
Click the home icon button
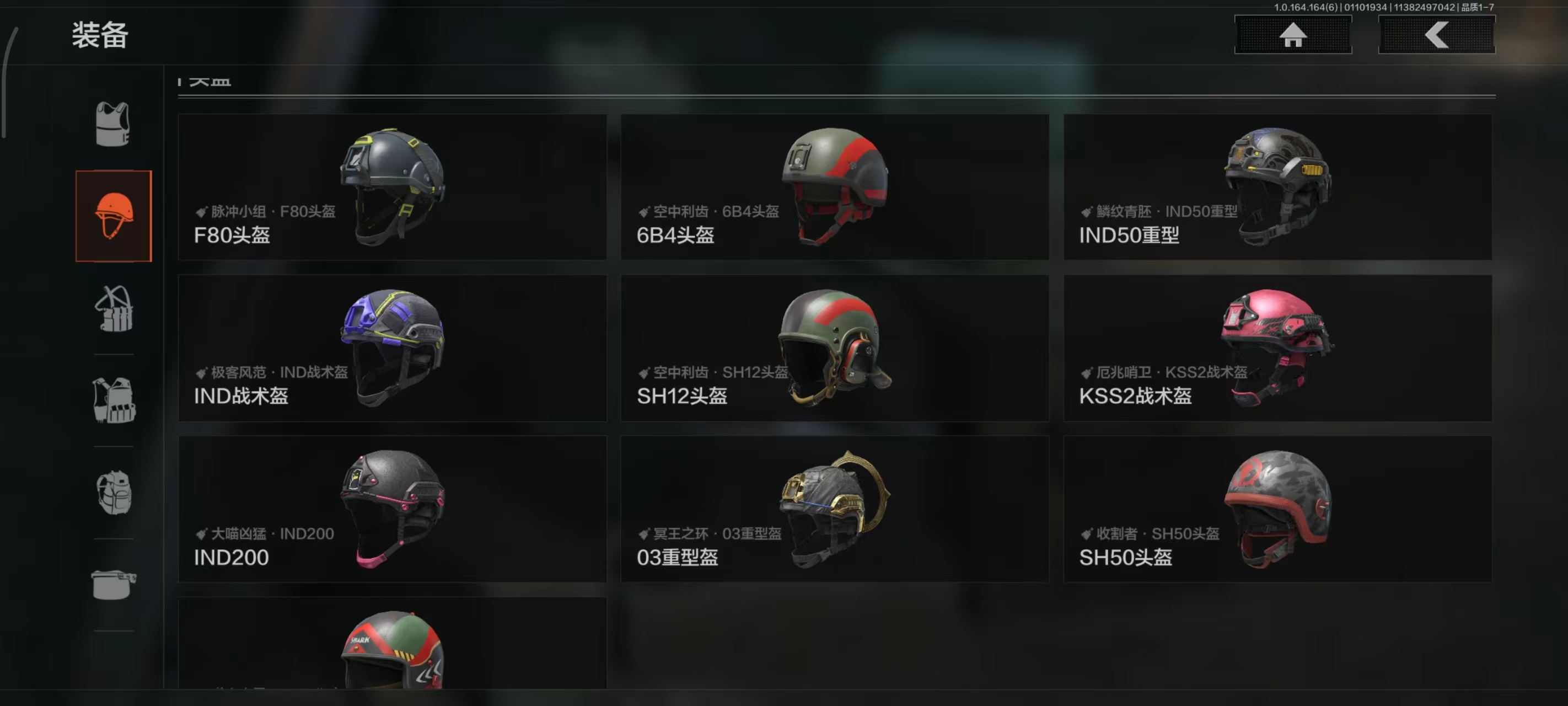[x=1293, y=35]
